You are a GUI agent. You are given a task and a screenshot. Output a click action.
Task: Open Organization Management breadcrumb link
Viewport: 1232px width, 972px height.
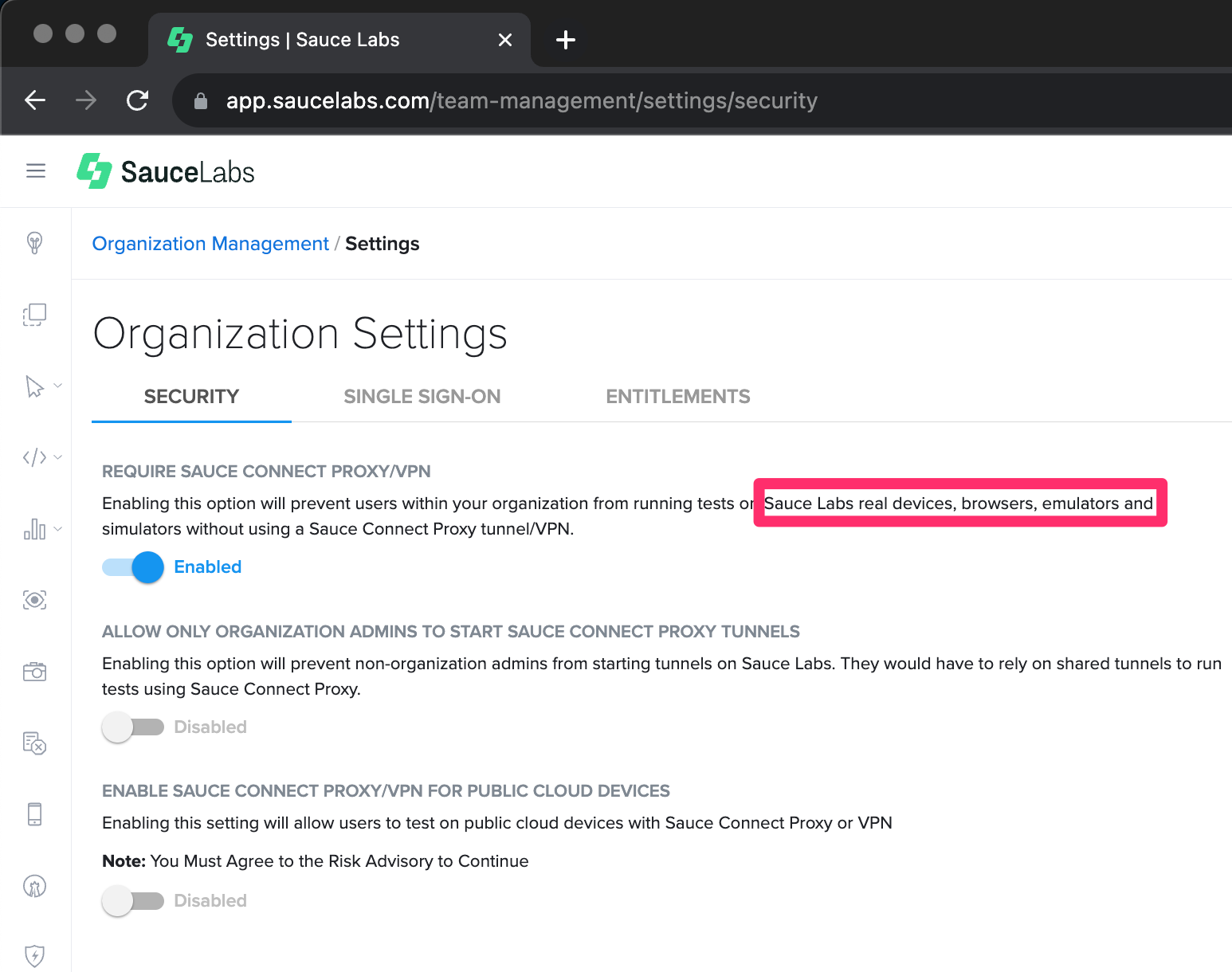(210, 244)
